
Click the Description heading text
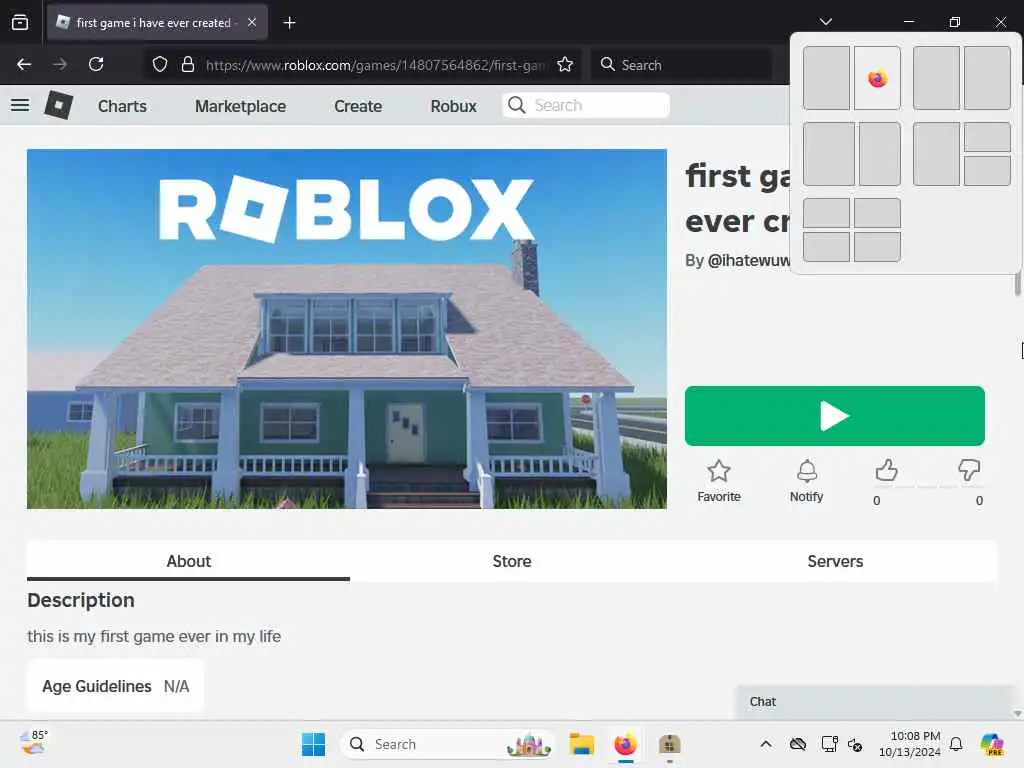81,600
